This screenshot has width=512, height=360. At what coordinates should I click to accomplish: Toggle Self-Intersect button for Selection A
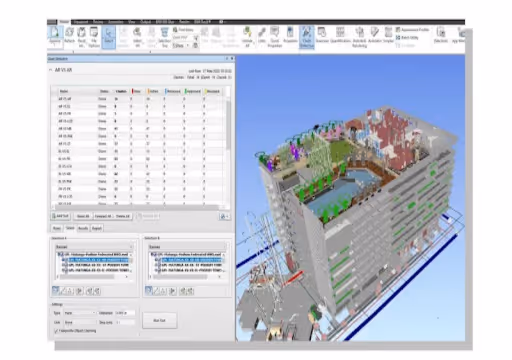79,291
